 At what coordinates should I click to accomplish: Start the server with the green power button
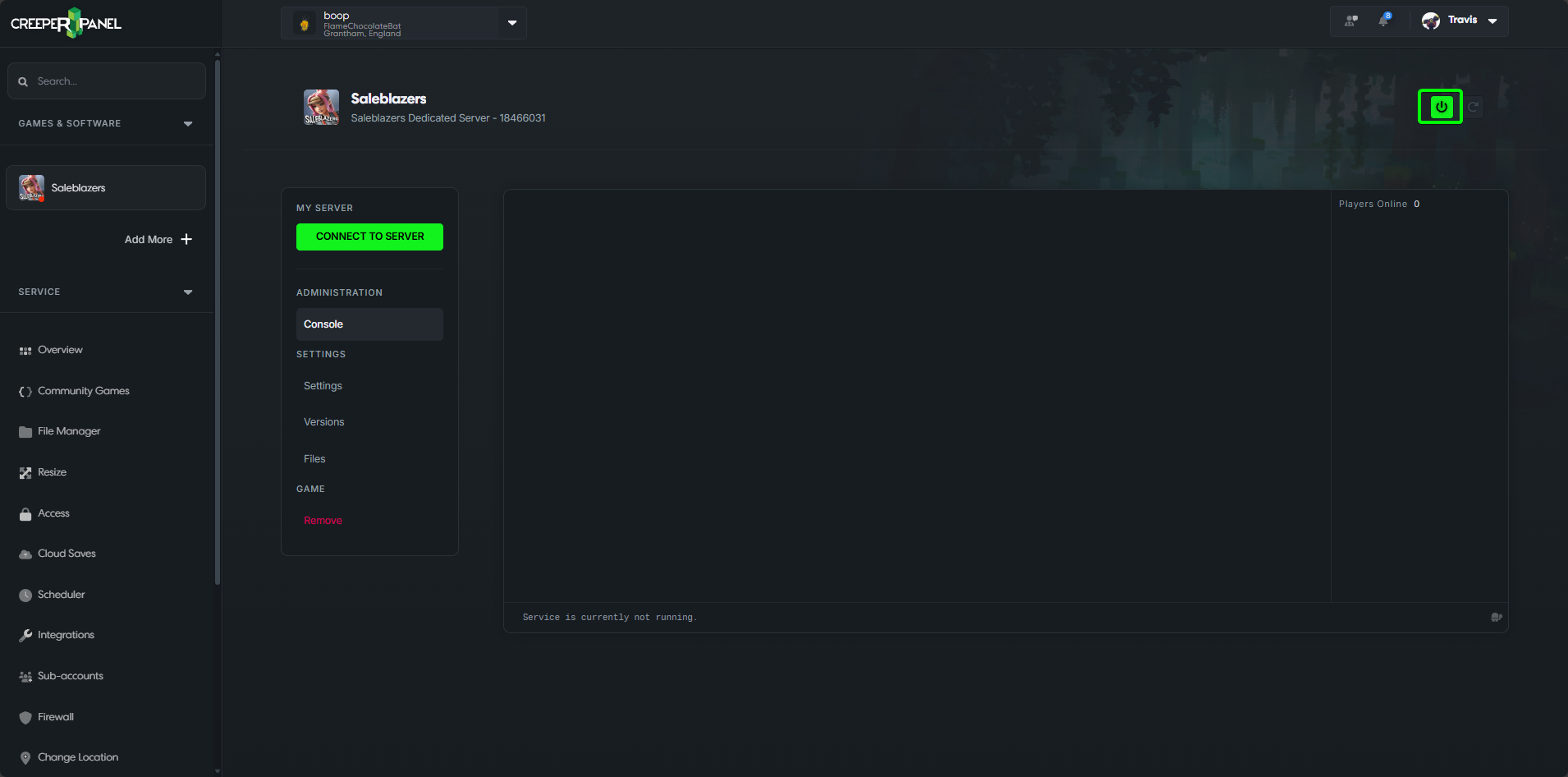(x=1441, y=107)
